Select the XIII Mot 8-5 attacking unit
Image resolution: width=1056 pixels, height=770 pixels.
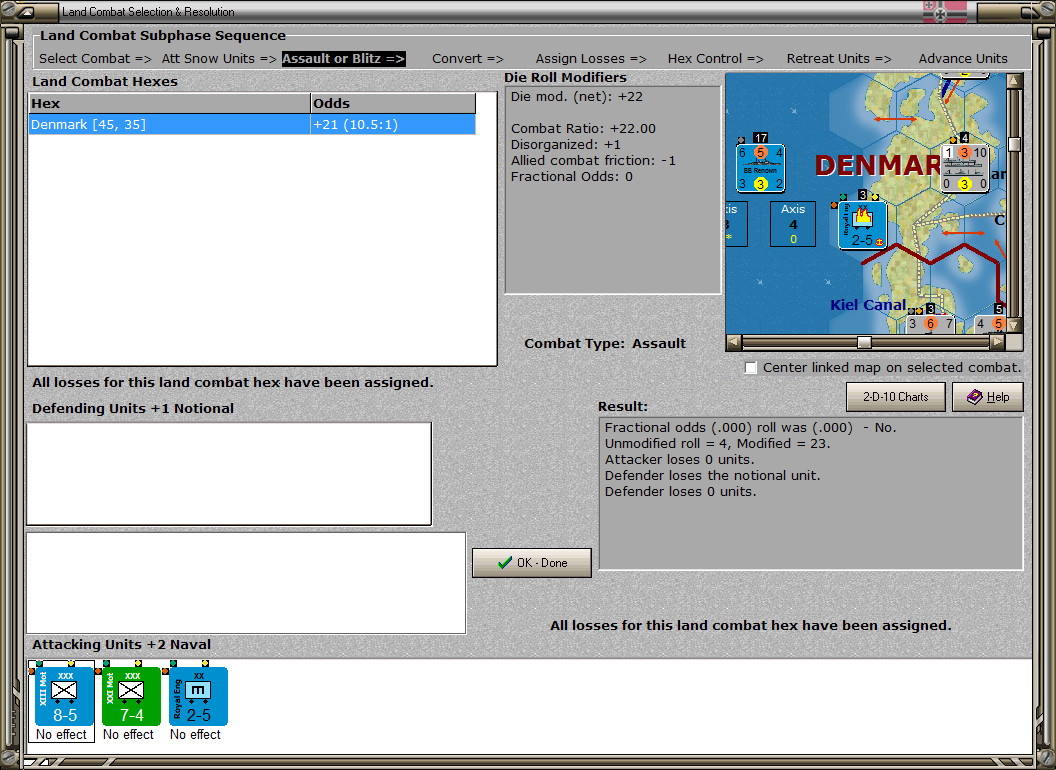64,696
